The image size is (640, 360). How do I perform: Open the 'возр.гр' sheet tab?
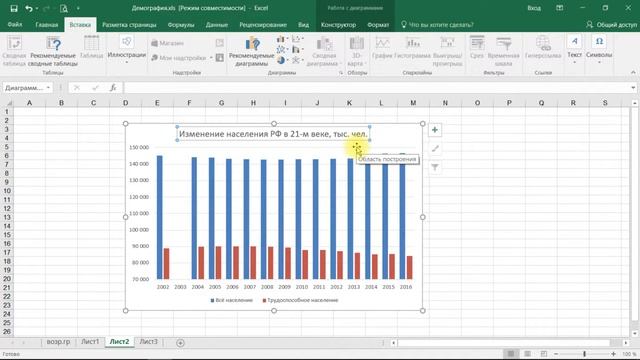pyautogui.click(x=58, y=342)
